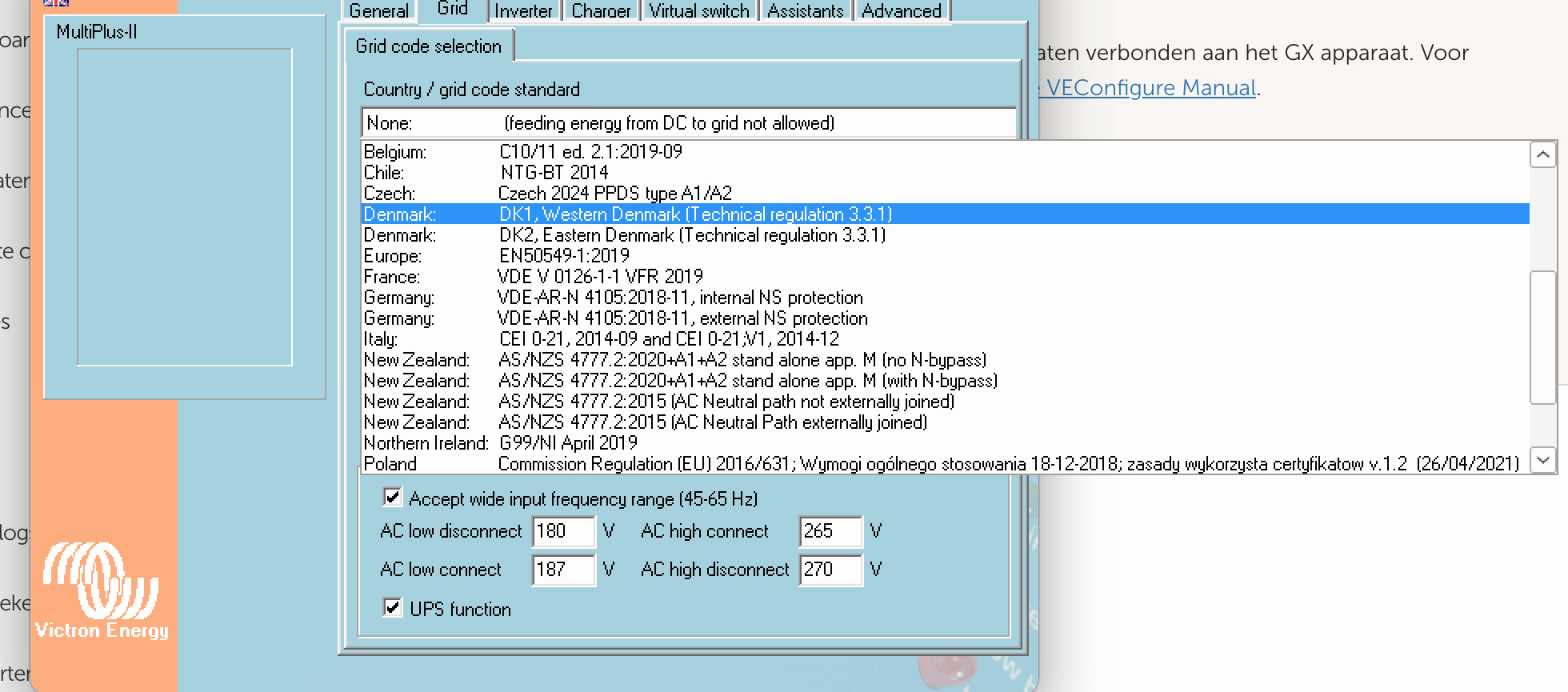The width and height of the screenshot is (1568, 692).
Task: Click the AC high connect voltage field
Action: [x=830, y=531]
